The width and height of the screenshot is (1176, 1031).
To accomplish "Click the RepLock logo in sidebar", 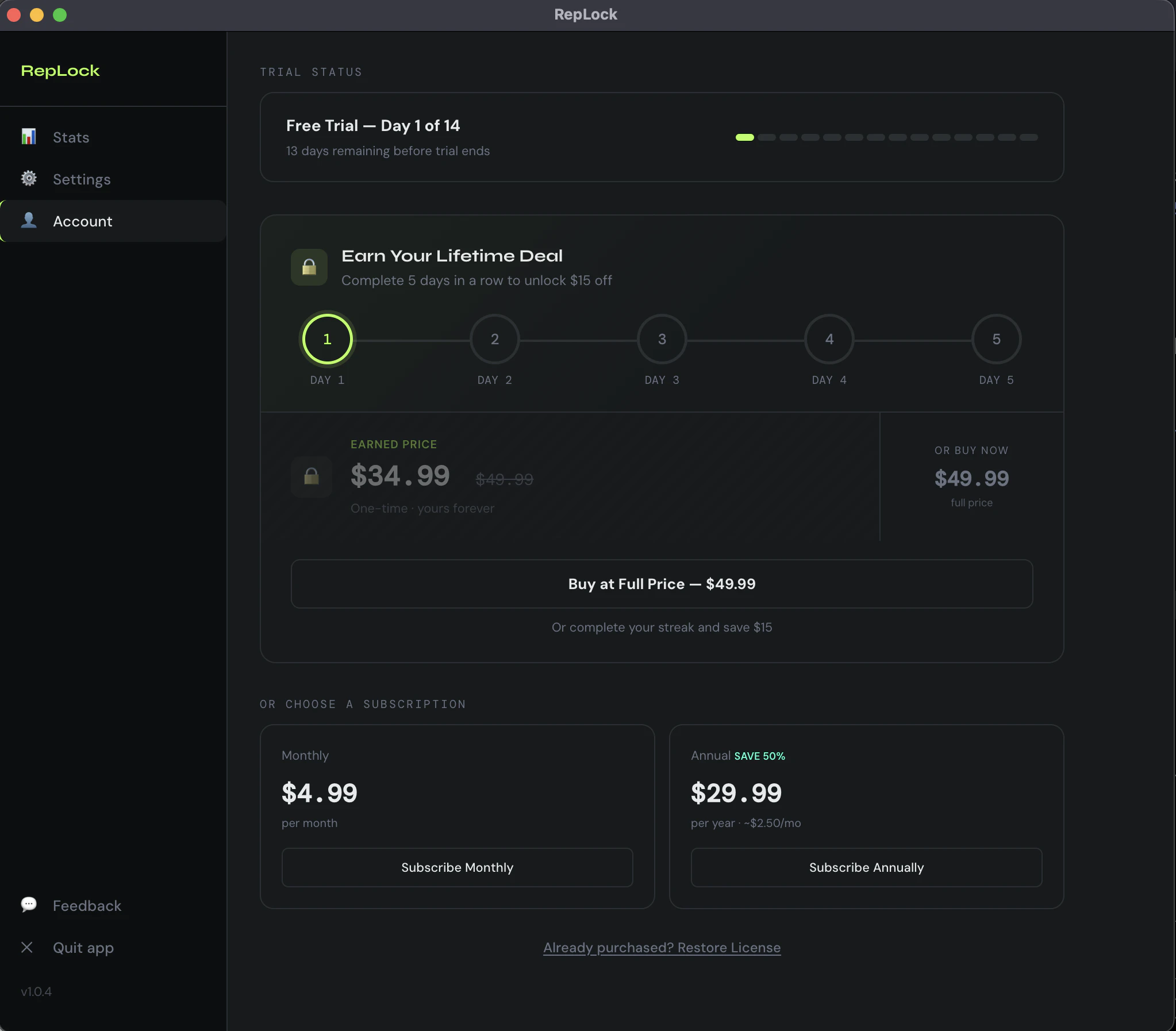I will click(60, 71).
